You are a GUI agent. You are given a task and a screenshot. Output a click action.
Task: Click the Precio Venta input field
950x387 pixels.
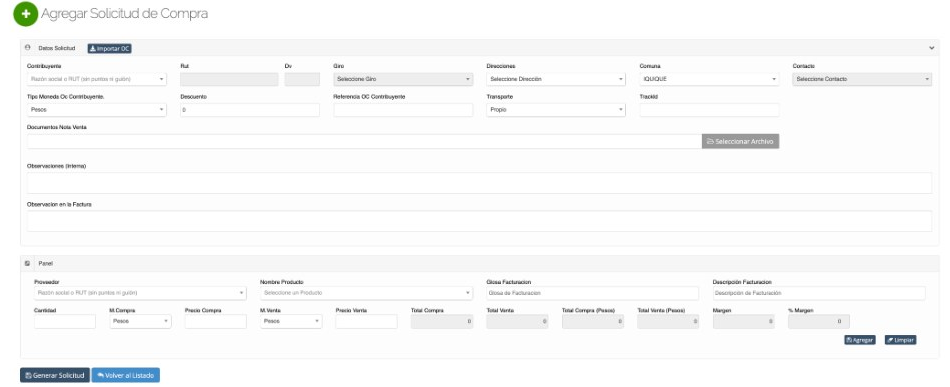tap(367, 322)
